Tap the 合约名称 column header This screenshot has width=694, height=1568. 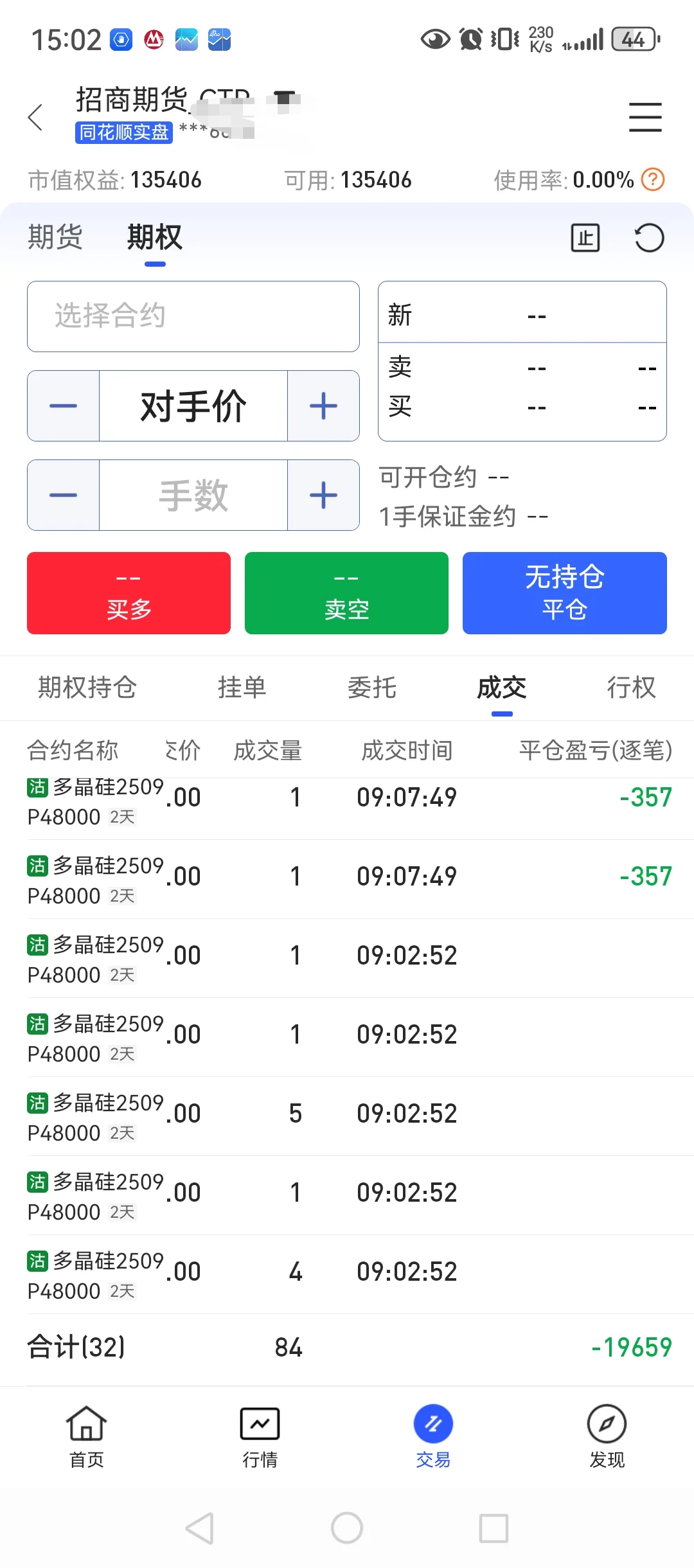[73, 750]
